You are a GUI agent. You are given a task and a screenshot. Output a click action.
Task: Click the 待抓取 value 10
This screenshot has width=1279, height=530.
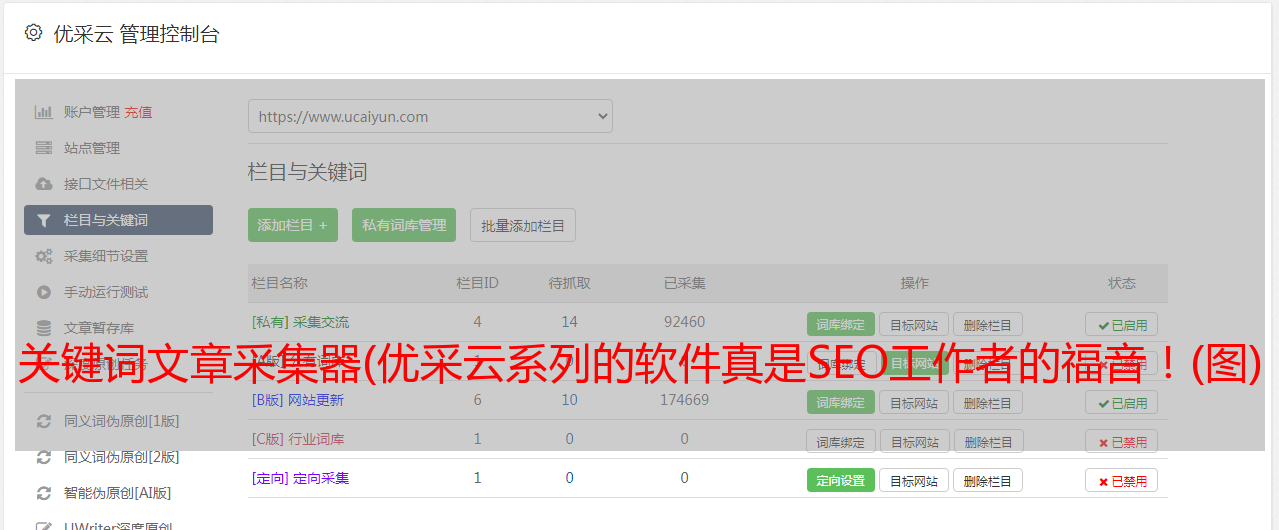(570, 400)
